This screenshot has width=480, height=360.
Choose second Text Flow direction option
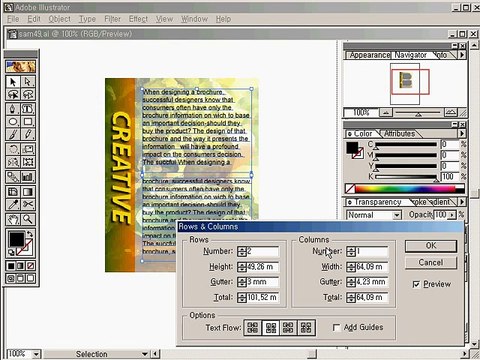point(271,327)
